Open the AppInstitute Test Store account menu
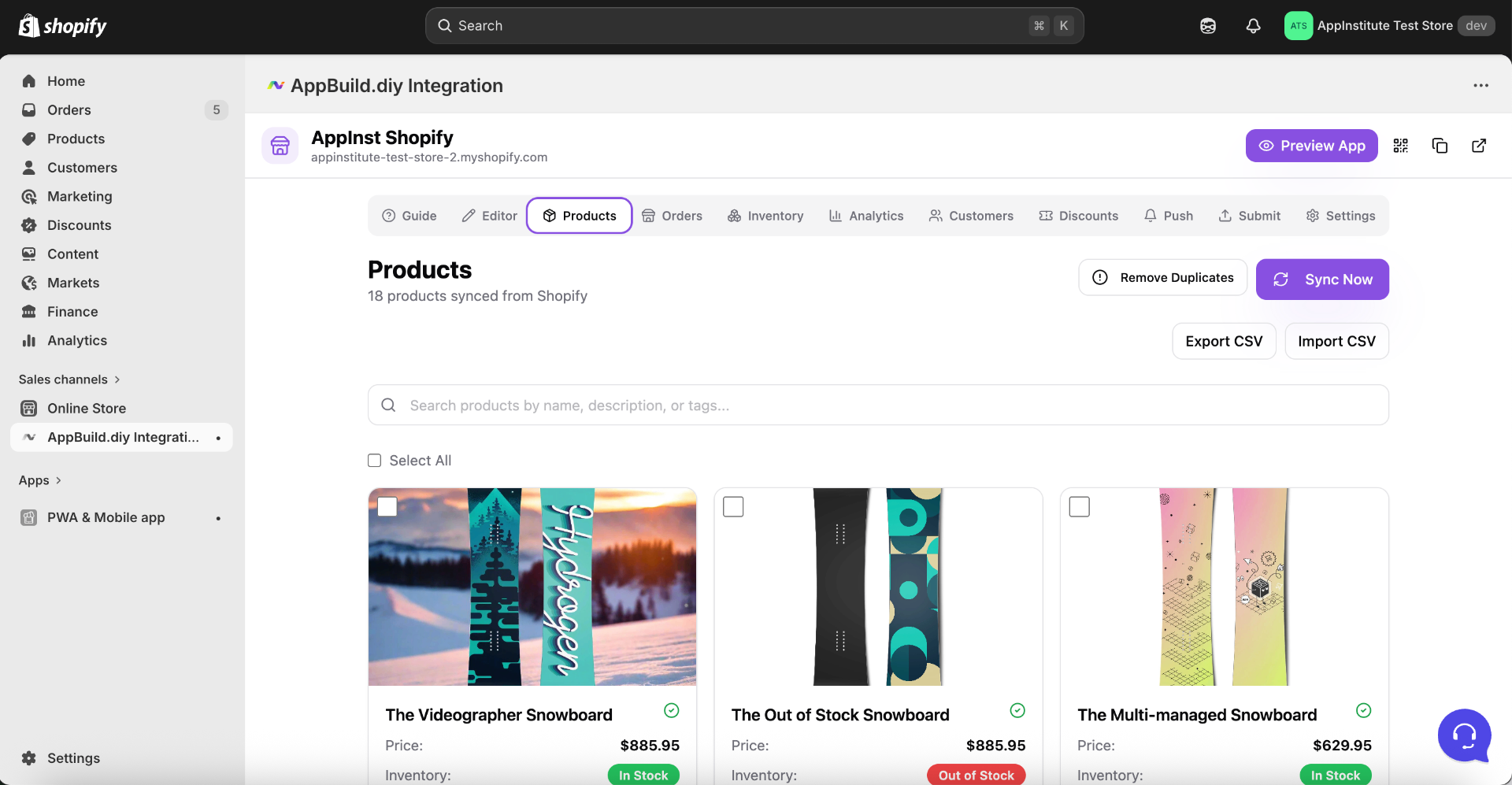 (1389, 26)
